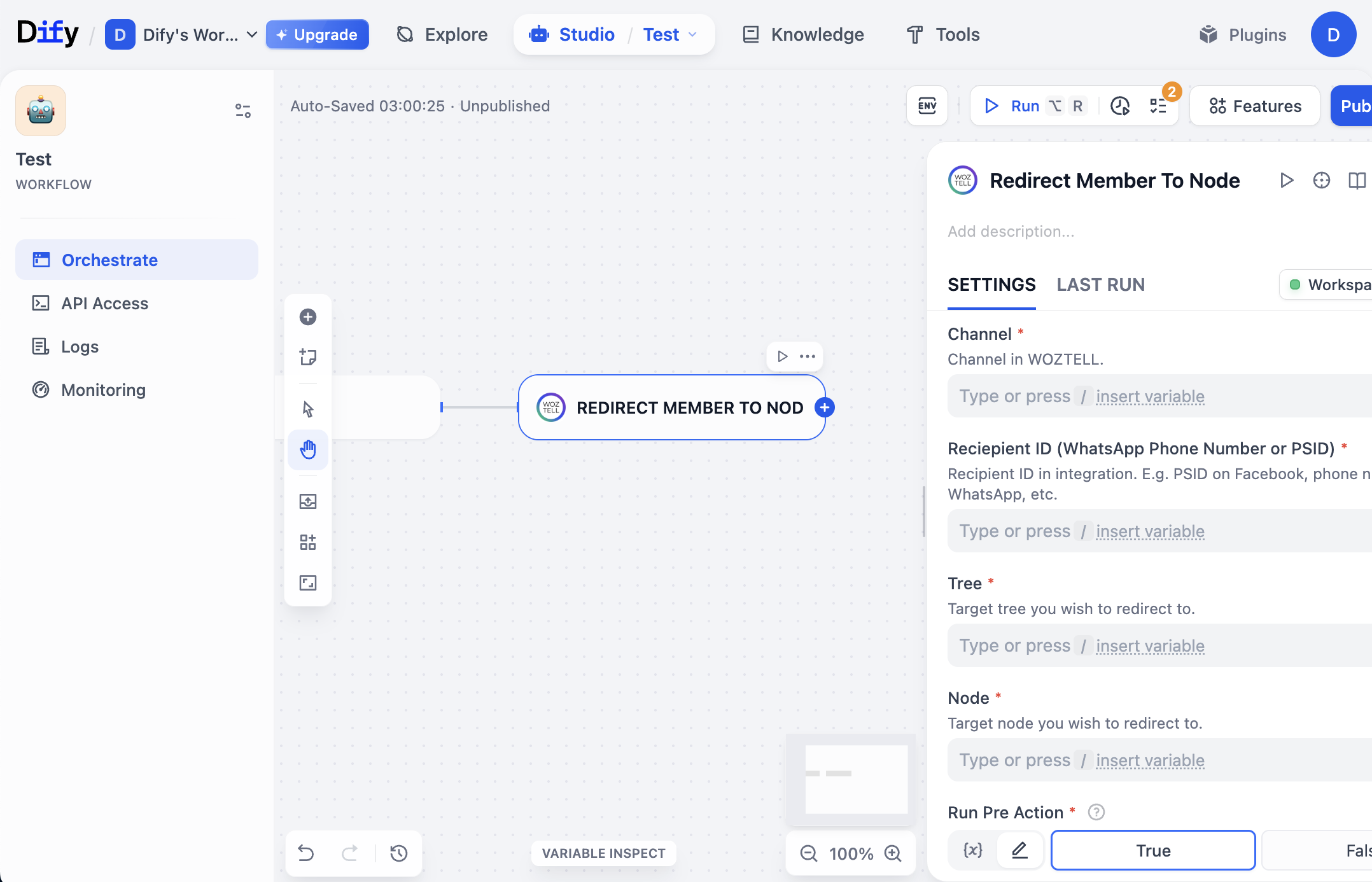Click undo arrow in bottom toolbar
The width and height of the screenshot is (1372, 882).
(306, 853)
